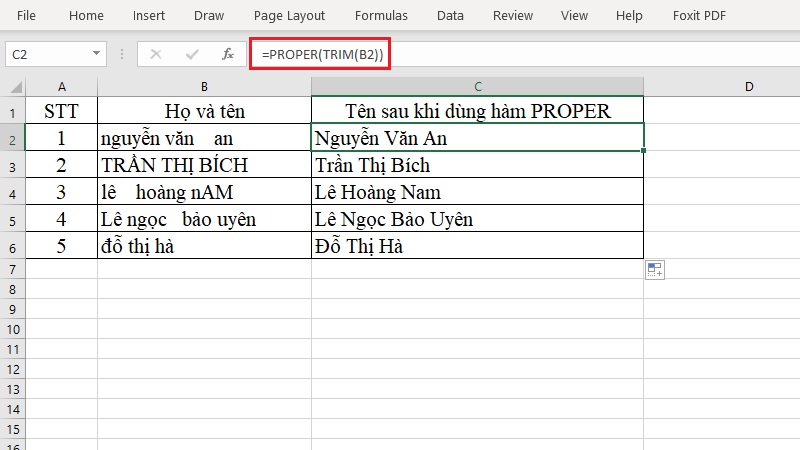Open the Page Layout ribbon tab
Image resolution: width=800 pixels, height=450 pixels.
point(289,16)
